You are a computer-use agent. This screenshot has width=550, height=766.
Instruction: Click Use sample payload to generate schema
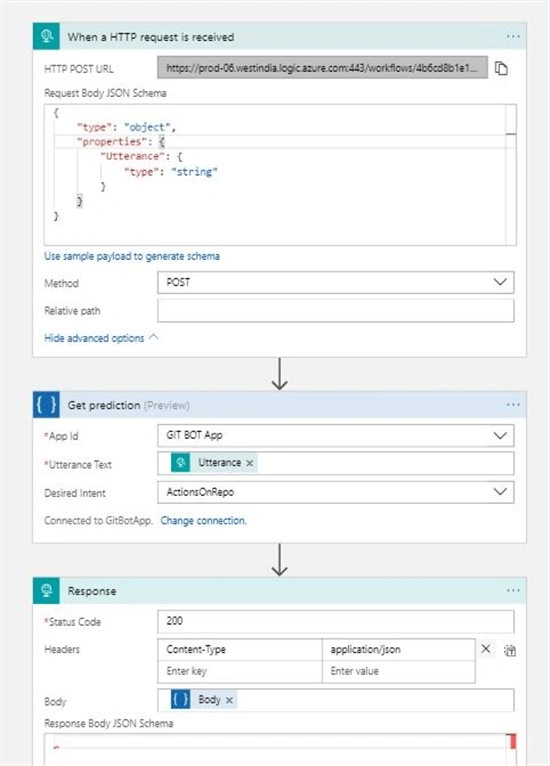pyautogui.click(x=132, y=256)
